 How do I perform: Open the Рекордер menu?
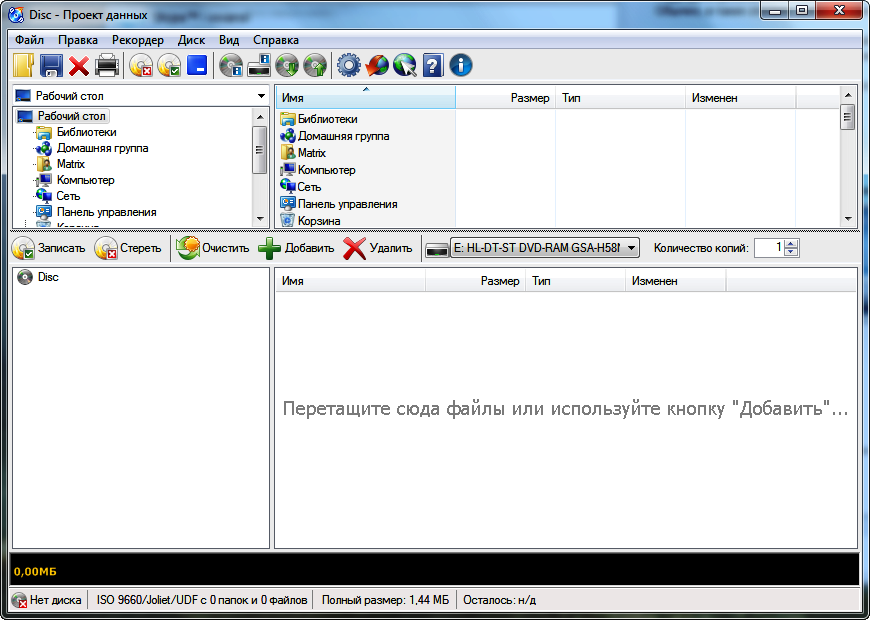137,40
